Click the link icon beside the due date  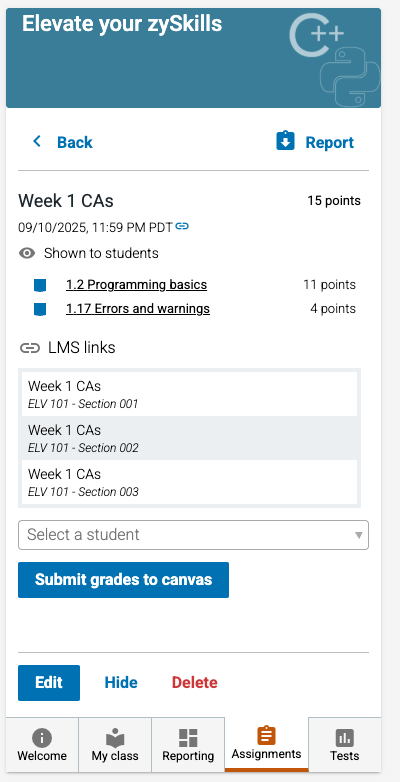(182, 227)
